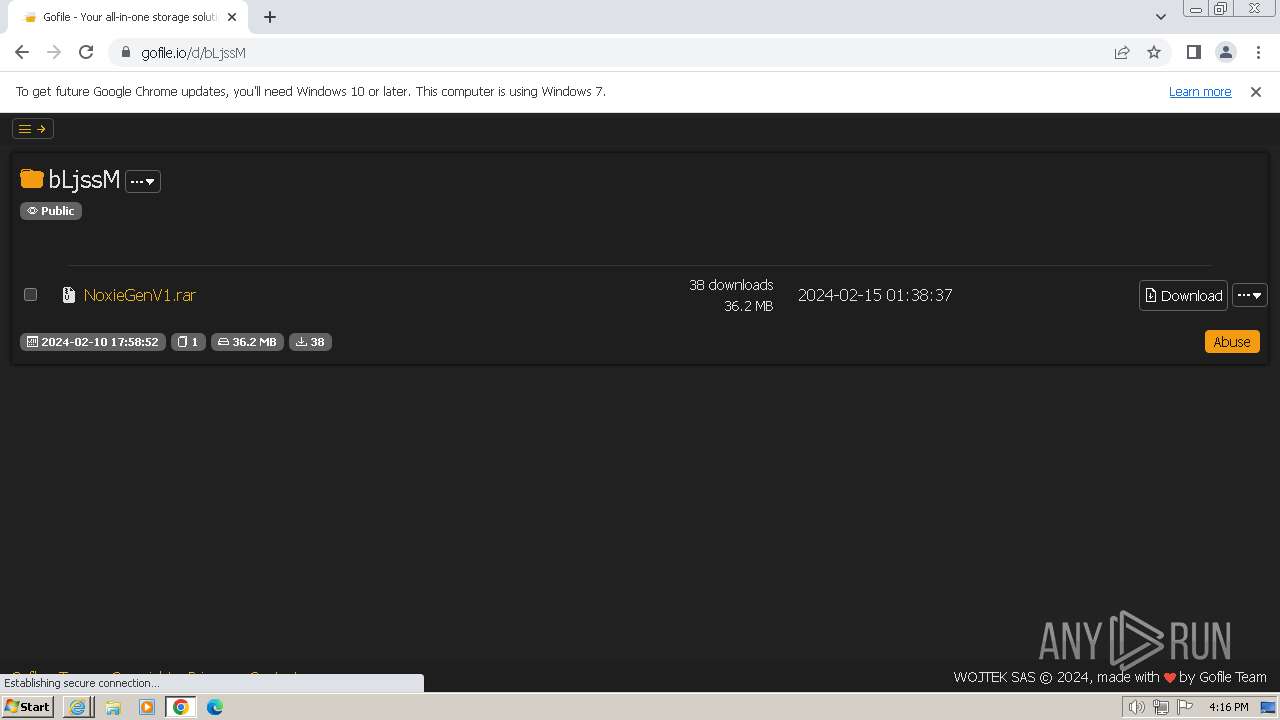This screenshot has width=1280, height=720.
Task: Go back to previous page
Action: point(22,52)
